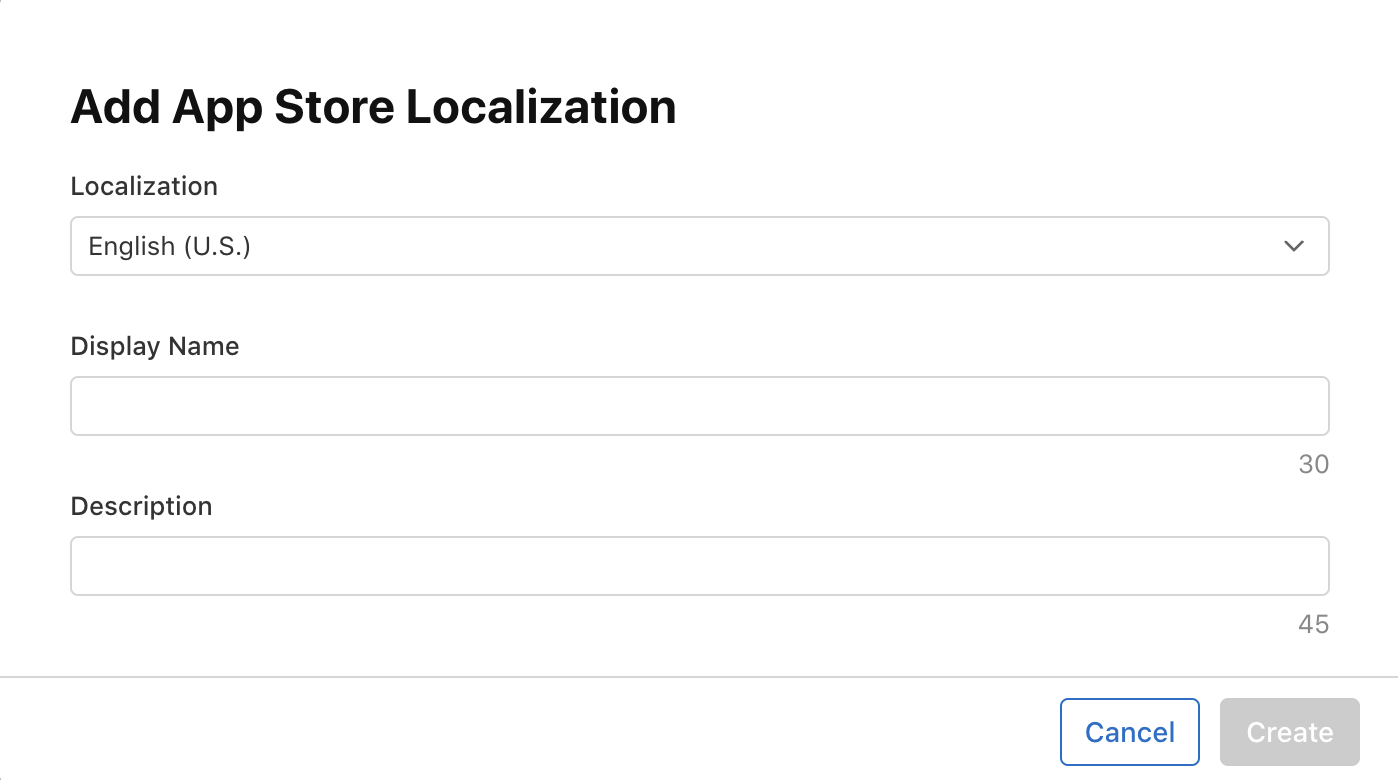The width and height of the screenshot is (1398, 780).
Task: Click the Display Name character counter 30
Action: (x=1313, y=464)
